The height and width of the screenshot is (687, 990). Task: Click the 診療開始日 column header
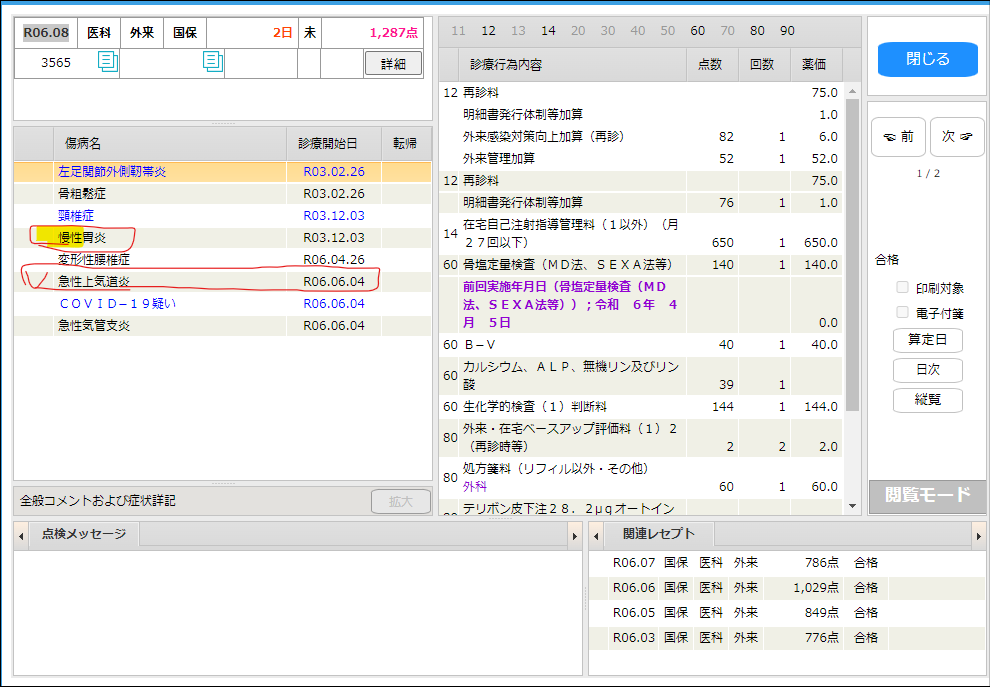tap(334, 144)
